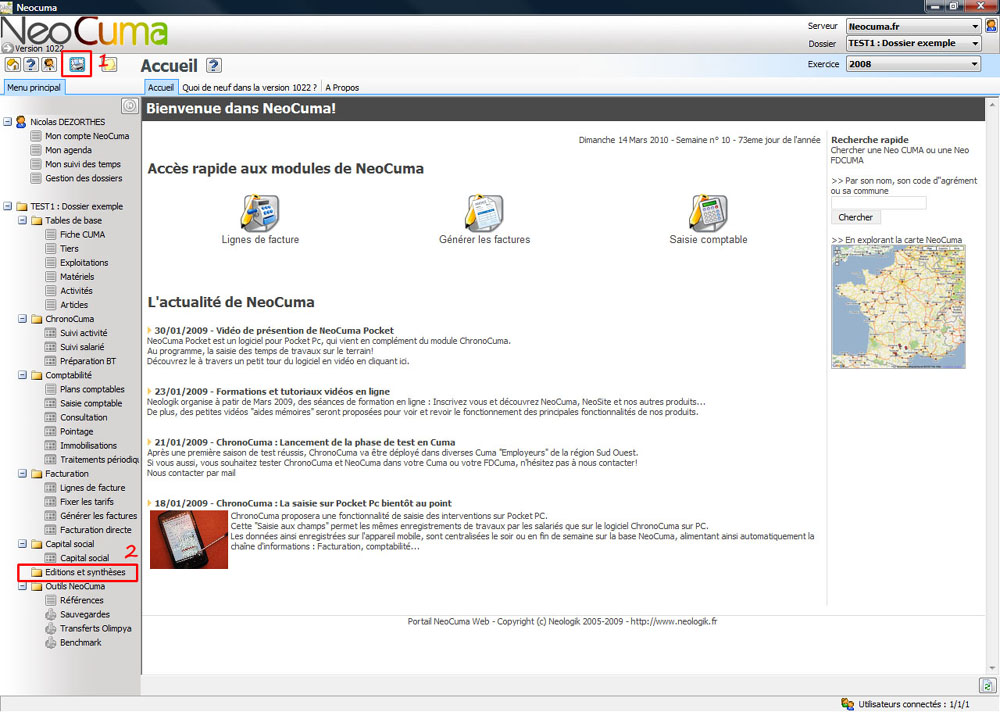Open news La saisie sur Pocket Pc

(303, 503)
